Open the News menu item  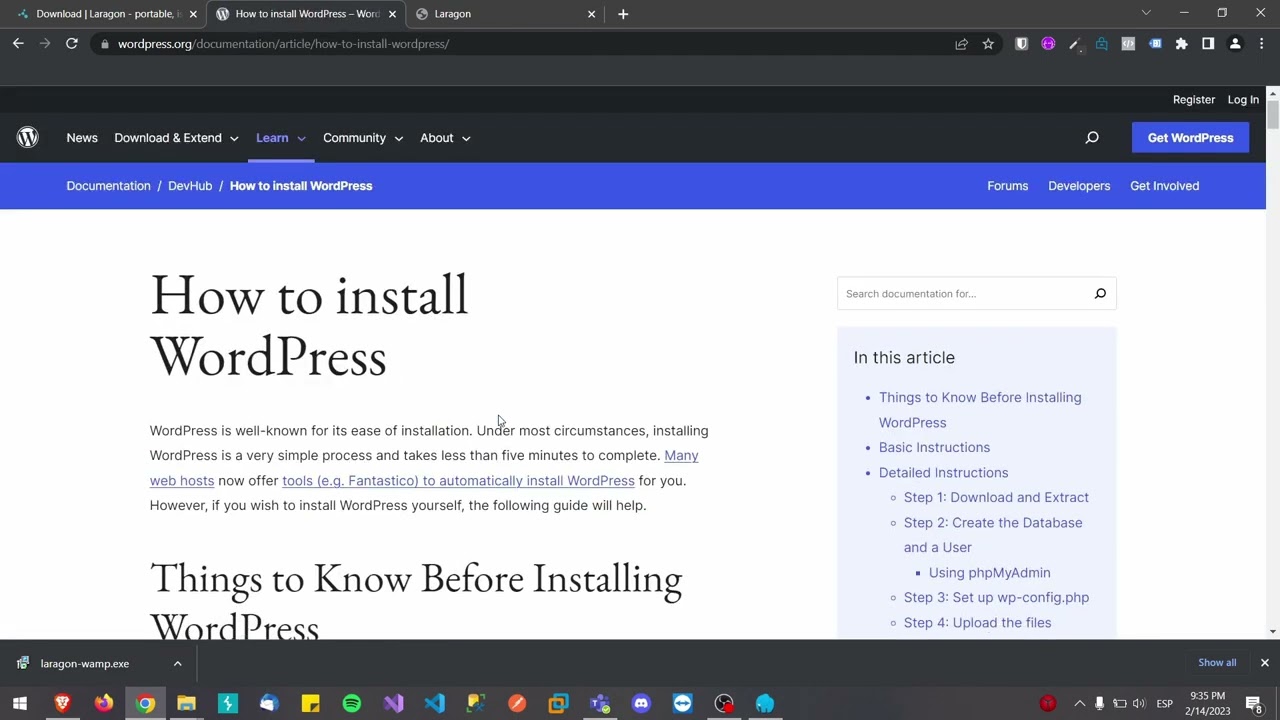[82, 138]
